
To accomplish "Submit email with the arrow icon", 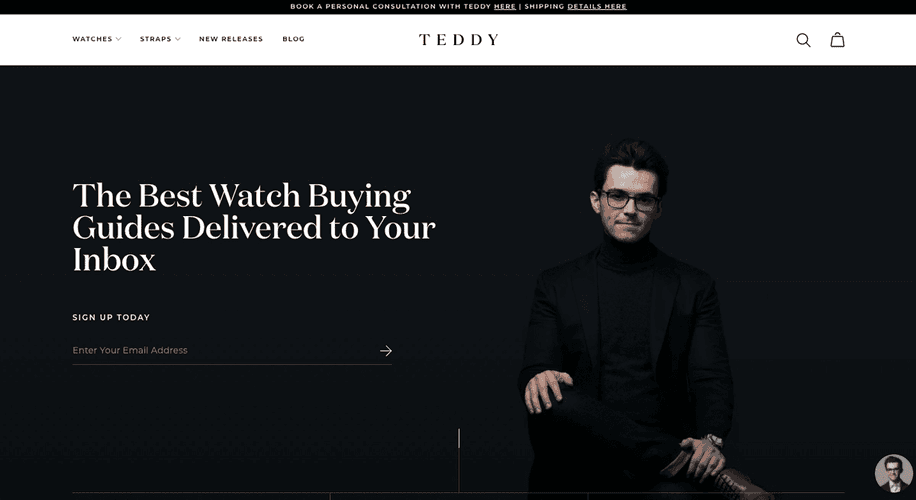I will click(x=386, y=350).
